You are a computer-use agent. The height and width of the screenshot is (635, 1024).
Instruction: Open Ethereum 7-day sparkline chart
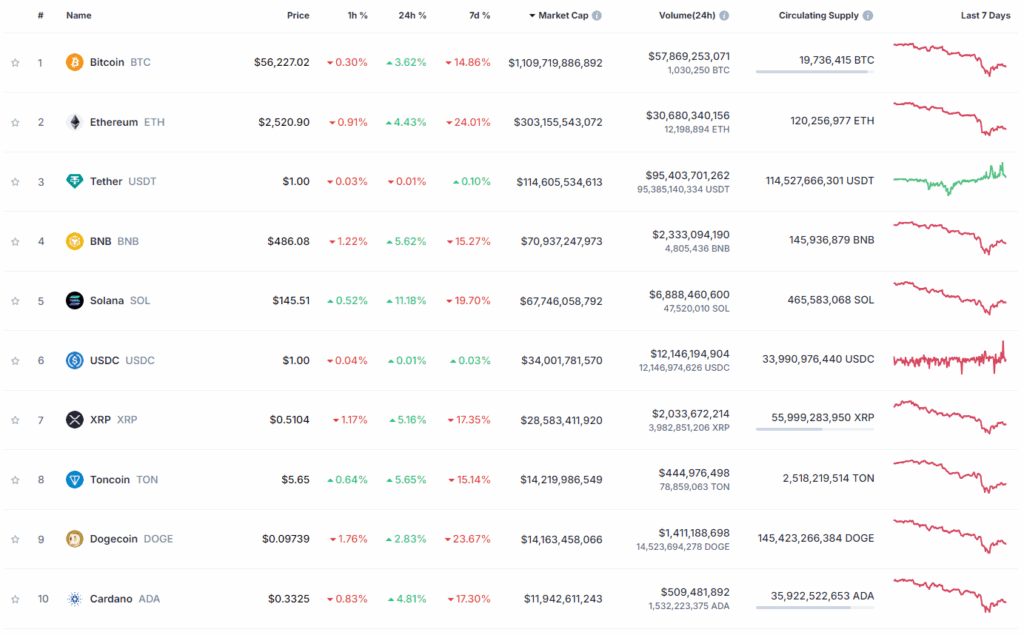tap(950, 119)
